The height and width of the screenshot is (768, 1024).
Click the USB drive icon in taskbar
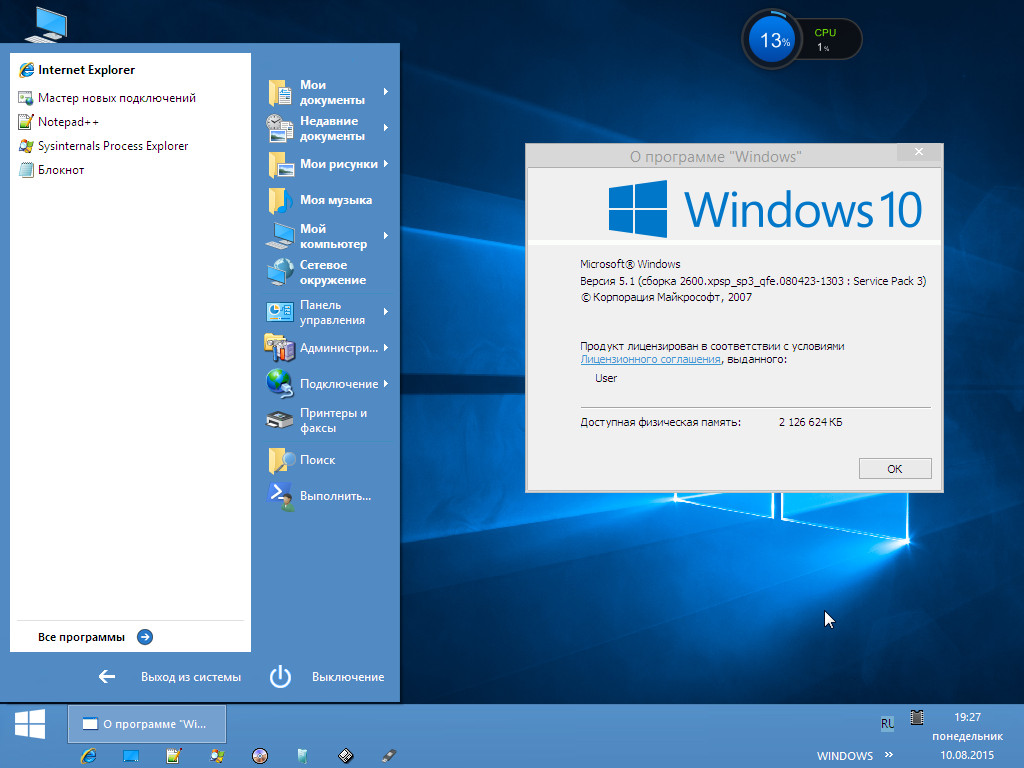[x=389, y=755]
